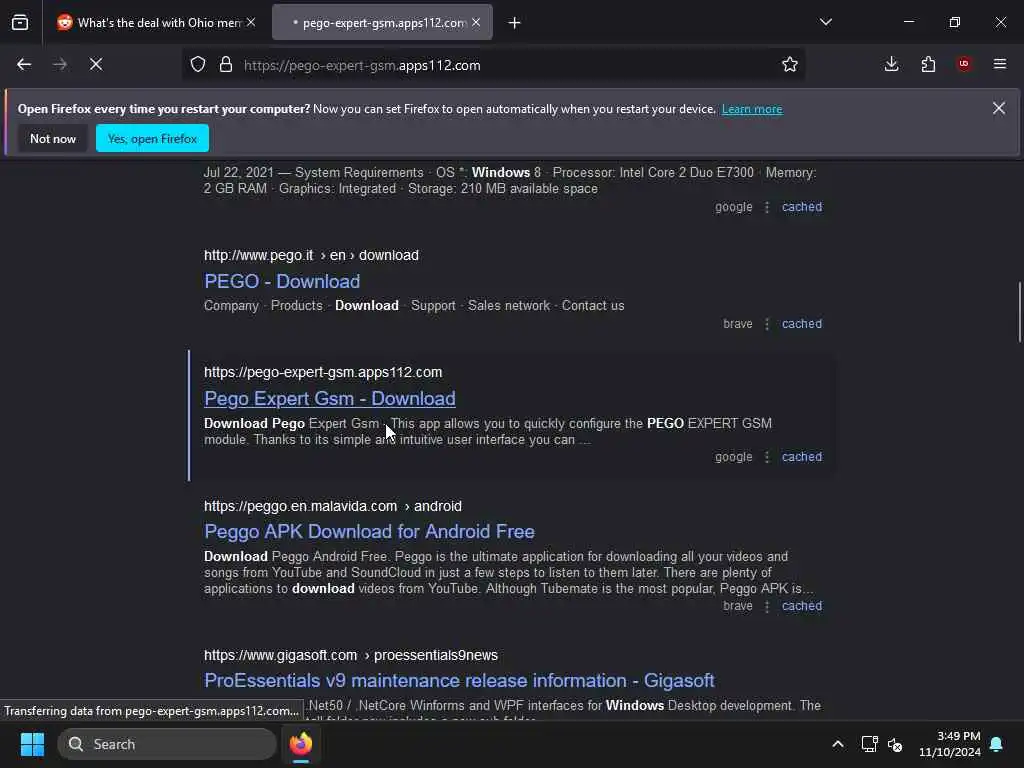Image resolution: width=1024 pixels, height=768 pixels.
Task: Open the Firefox hamburger menu
Action: pos(1000,64)
